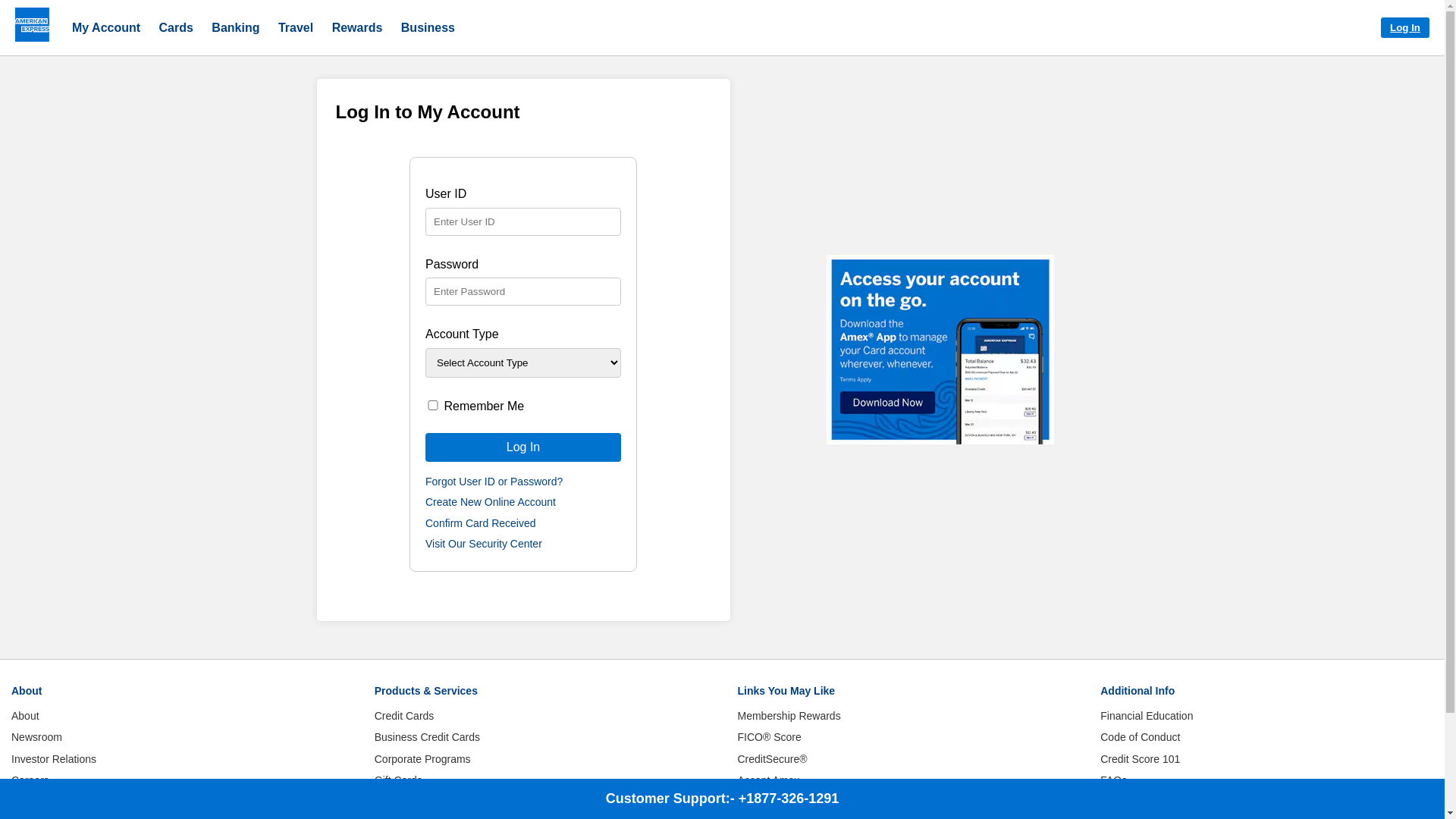Open the Banking menu
1456x819 pixels.
235,28
